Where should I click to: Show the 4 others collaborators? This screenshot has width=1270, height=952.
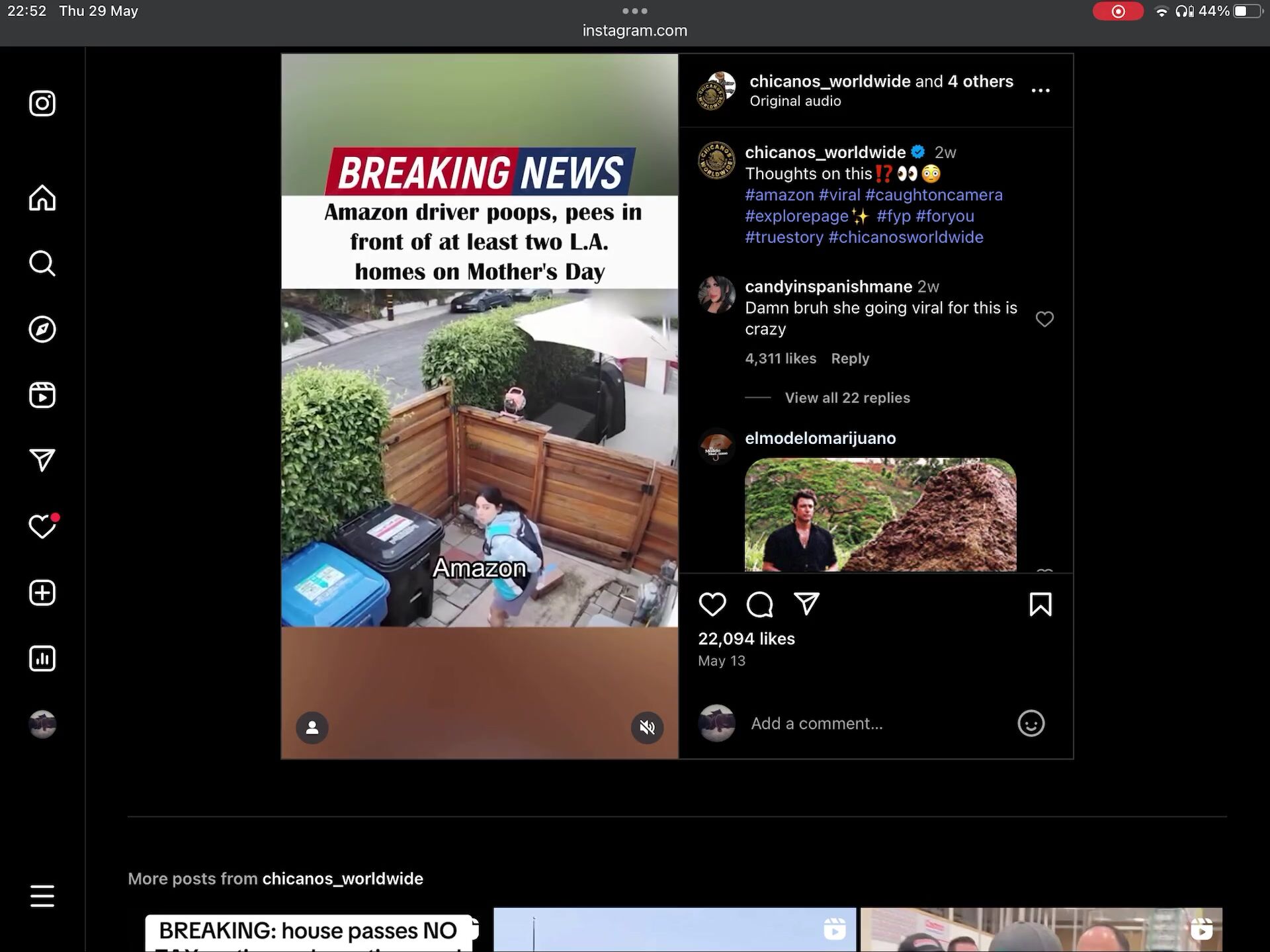click(980, 81)
